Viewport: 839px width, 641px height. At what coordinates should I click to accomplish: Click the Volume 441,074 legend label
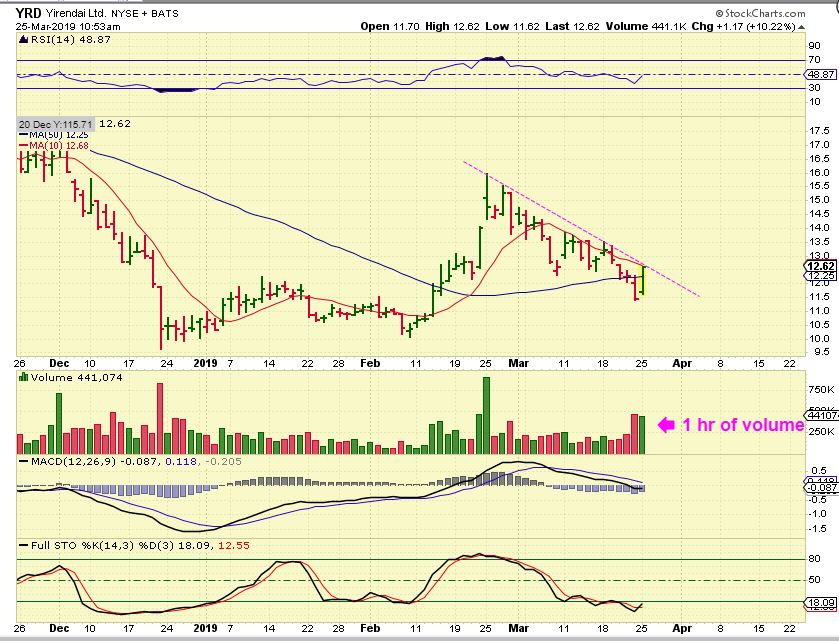point(77,377)
